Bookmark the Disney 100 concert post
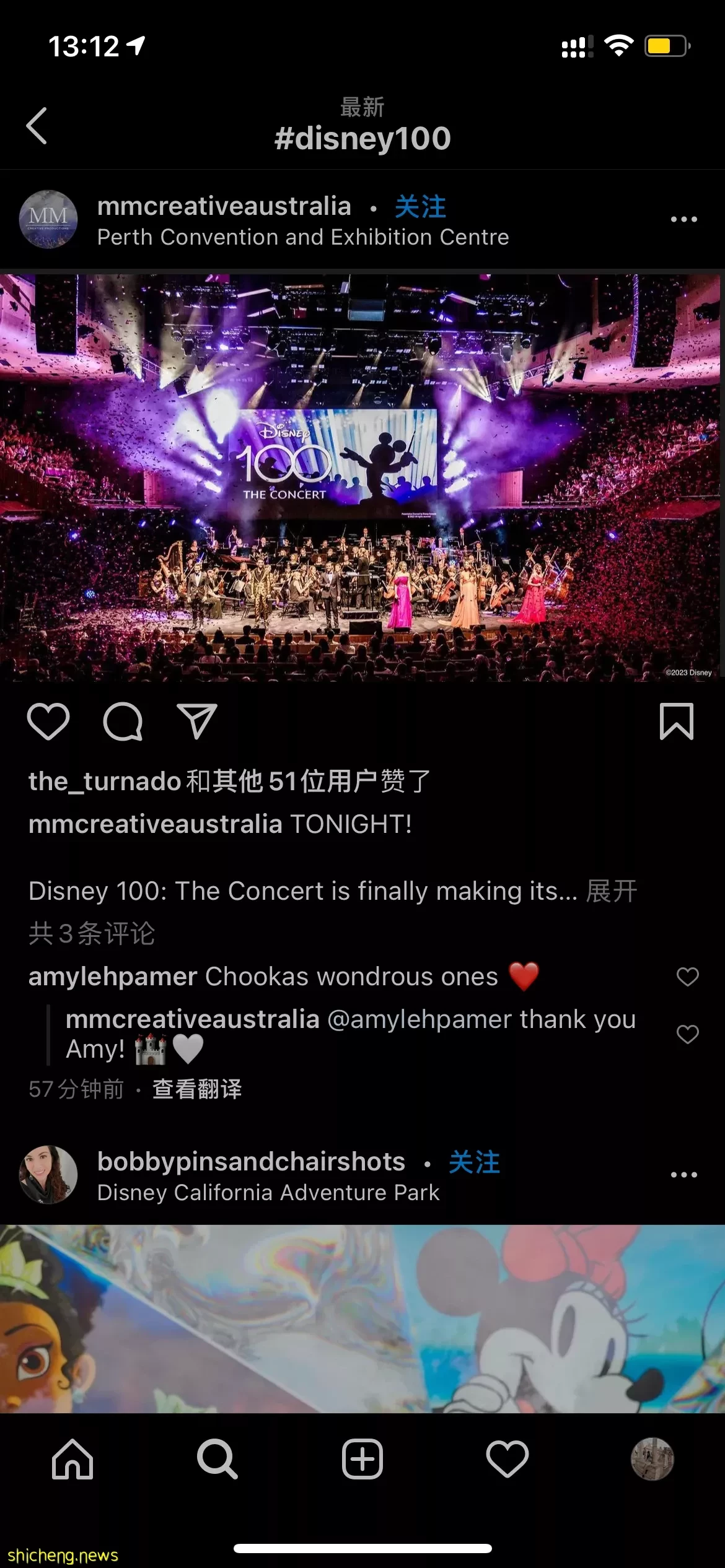 [677, 721]
